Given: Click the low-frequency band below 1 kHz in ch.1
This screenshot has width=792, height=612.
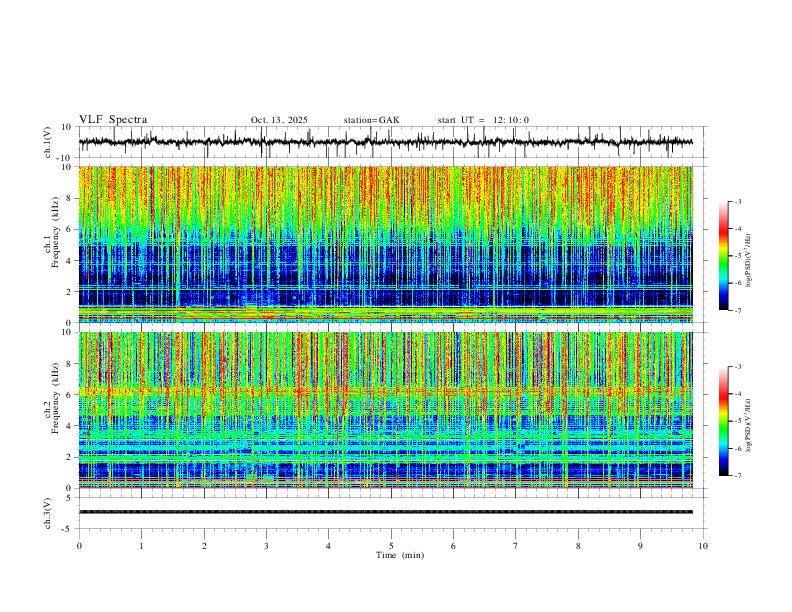Looking at the screenshot, I should (x=385, y=314).
